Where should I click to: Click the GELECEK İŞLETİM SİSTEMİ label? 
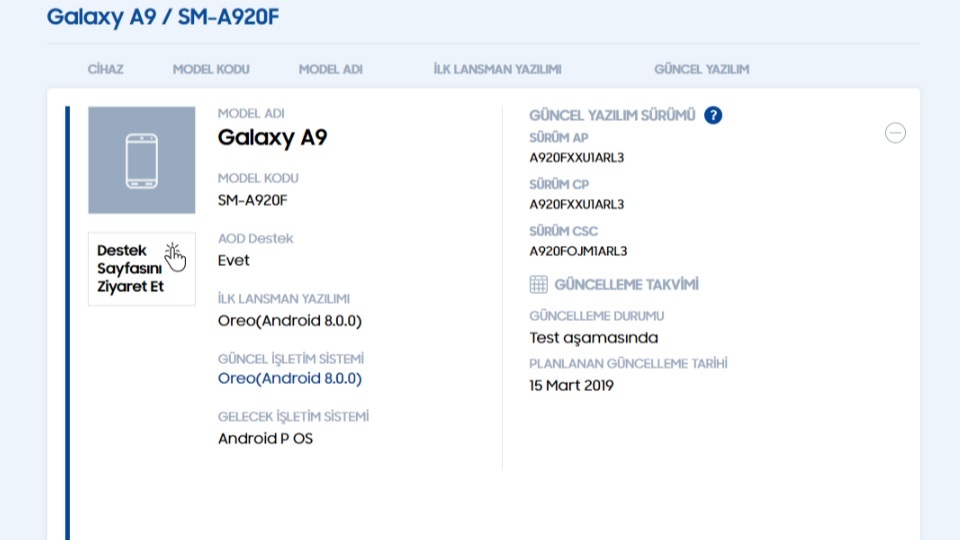click(x=293, y=416)
